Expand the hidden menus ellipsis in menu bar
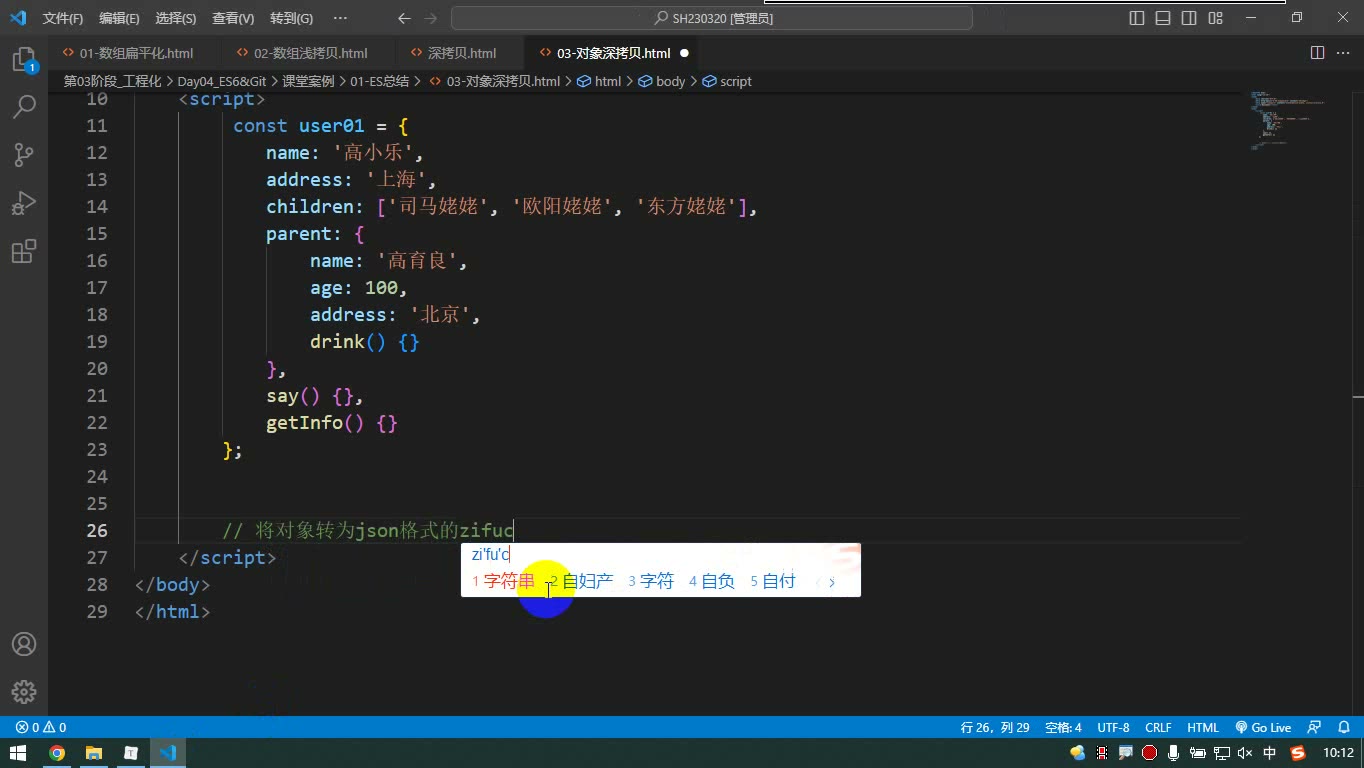This screenshot has width=1364, height=768. point(340,18)
